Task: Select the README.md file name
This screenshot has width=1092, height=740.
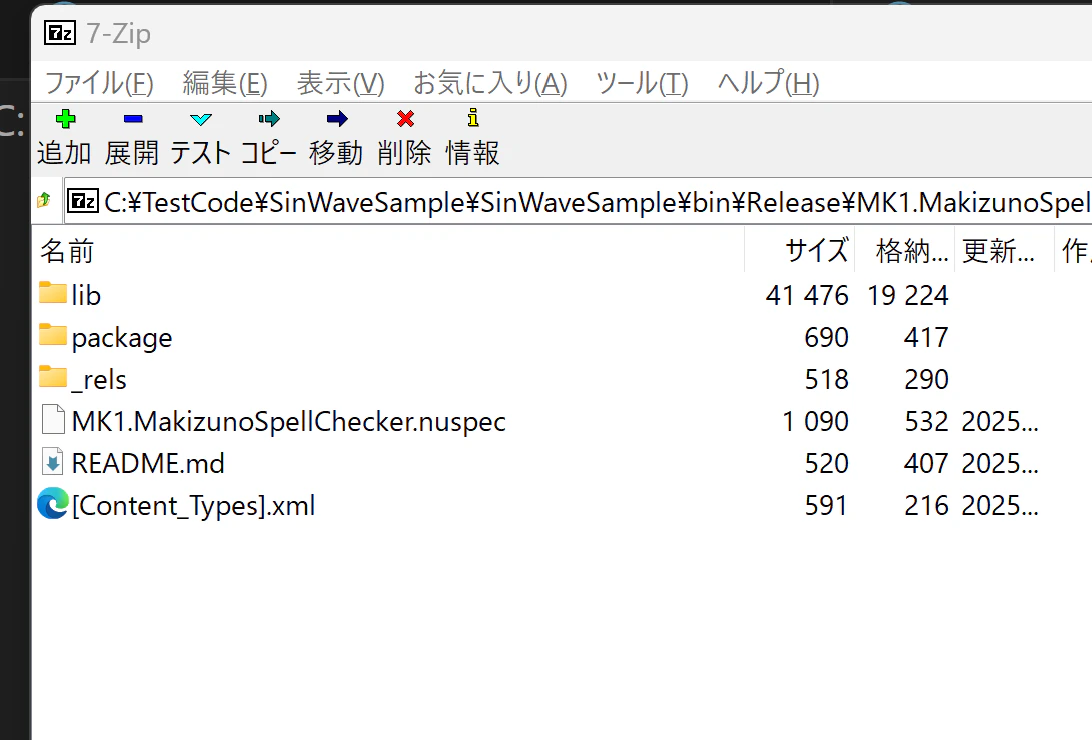Action: click(148, 464)
